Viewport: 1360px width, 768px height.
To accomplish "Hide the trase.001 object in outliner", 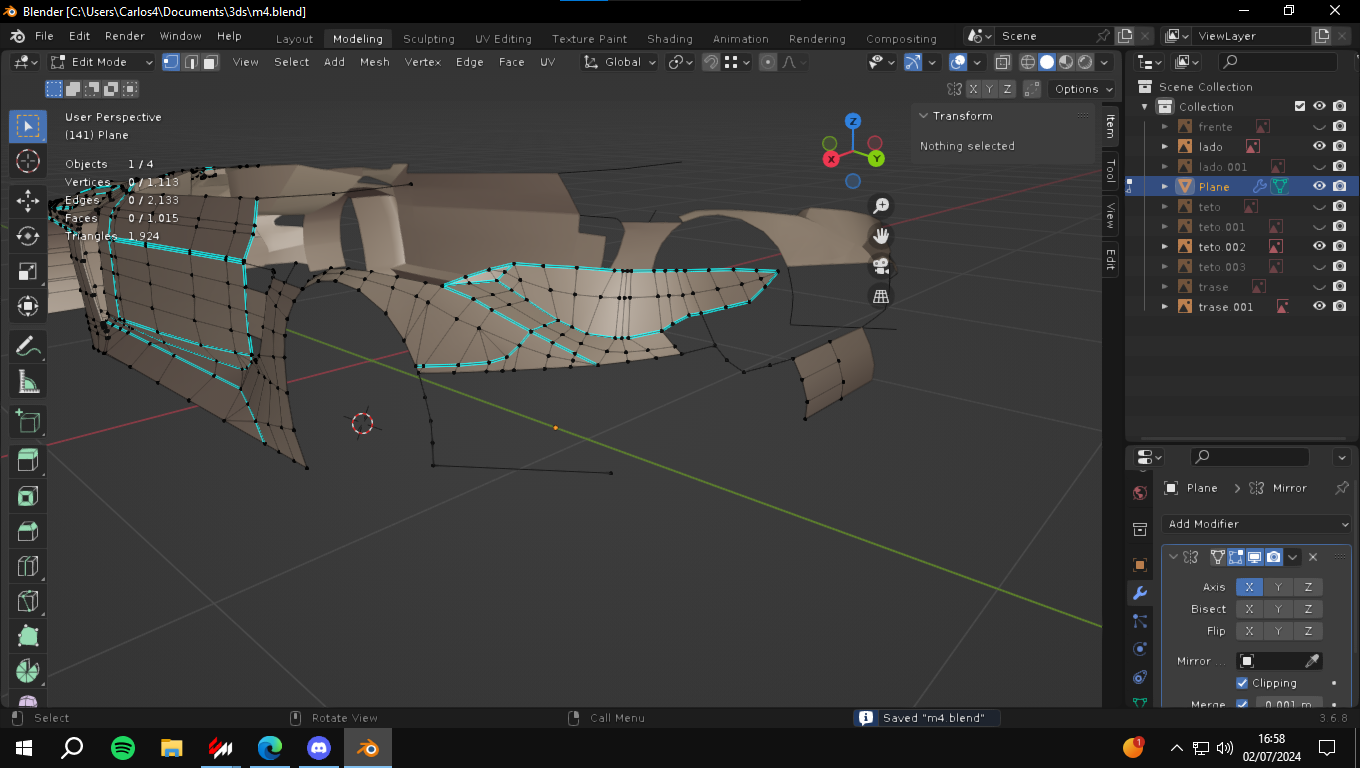I will 1319,307.
